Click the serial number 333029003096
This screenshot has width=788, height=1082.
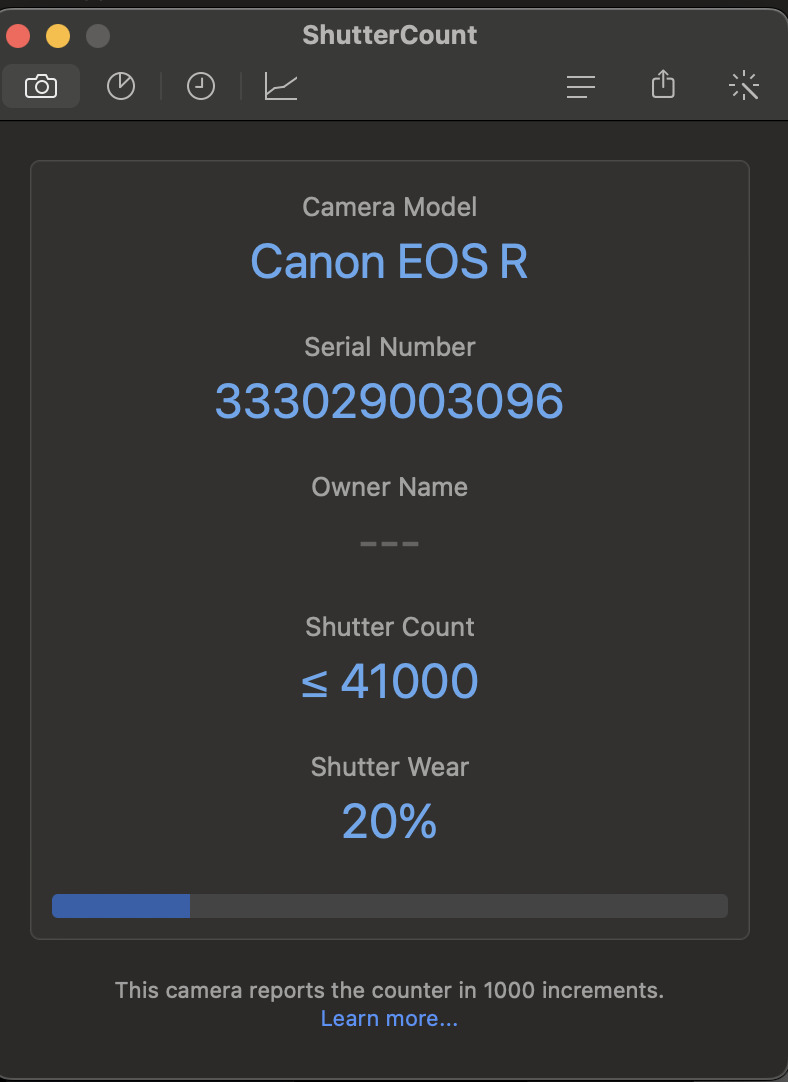[x=389, y=402]
